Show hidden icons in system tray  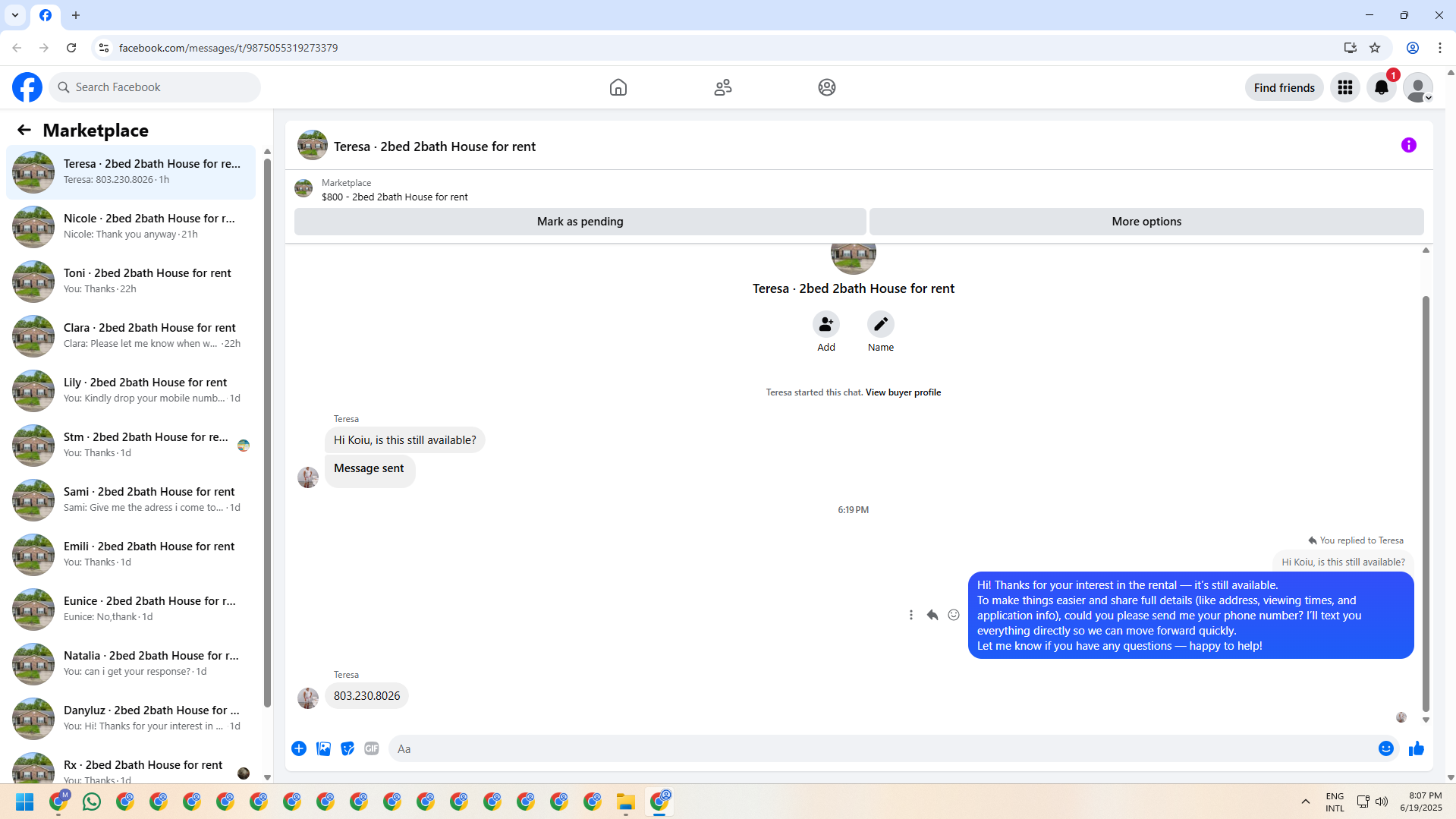1306,802
